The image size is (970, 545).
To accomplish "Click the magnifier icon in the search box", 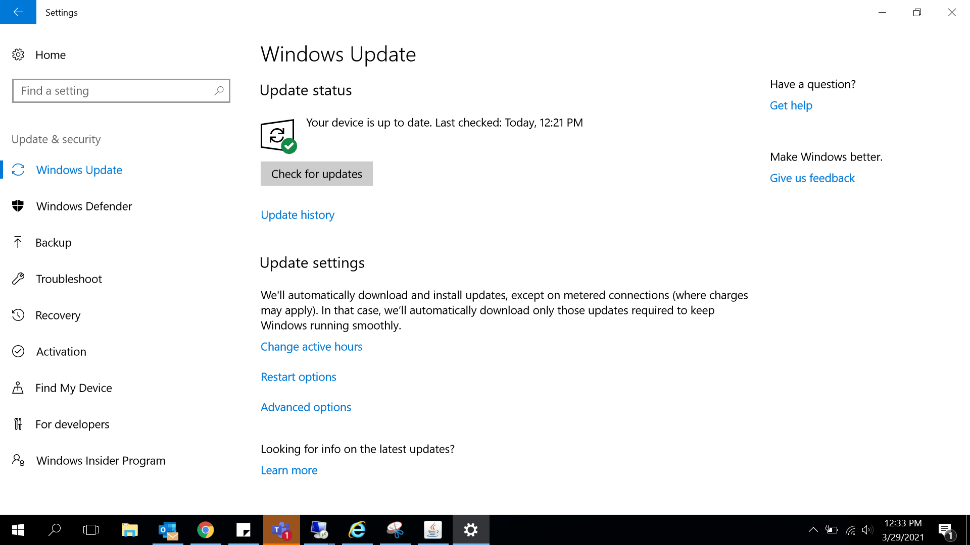I will (219, 90).
